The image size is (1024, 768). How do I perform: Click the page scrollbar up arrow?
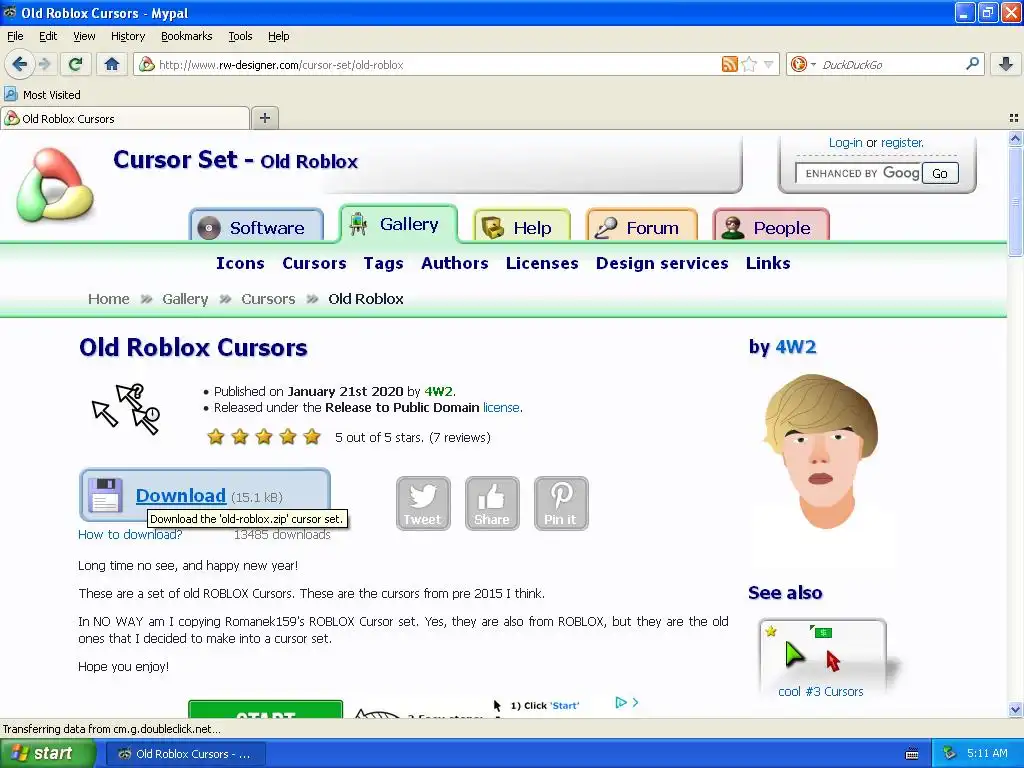coord(1015,138)
